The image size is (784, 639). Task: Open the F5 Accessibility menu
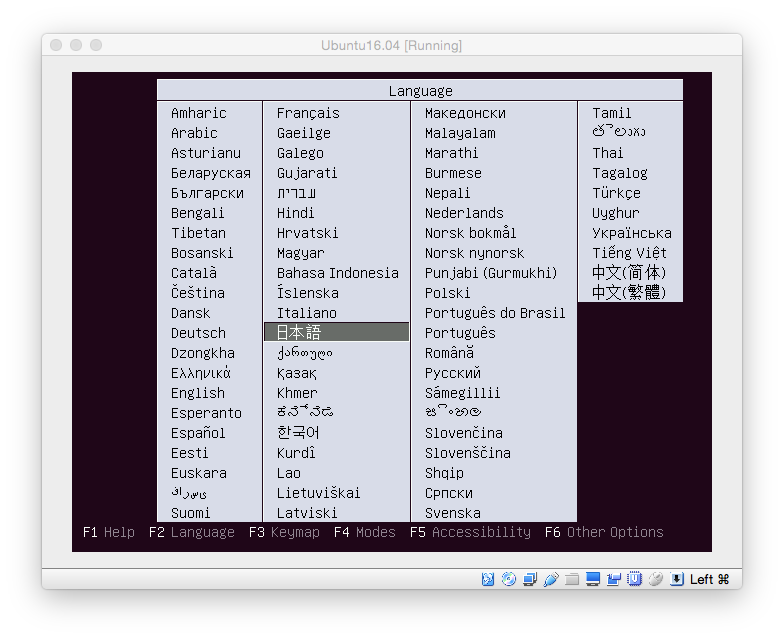470,532
